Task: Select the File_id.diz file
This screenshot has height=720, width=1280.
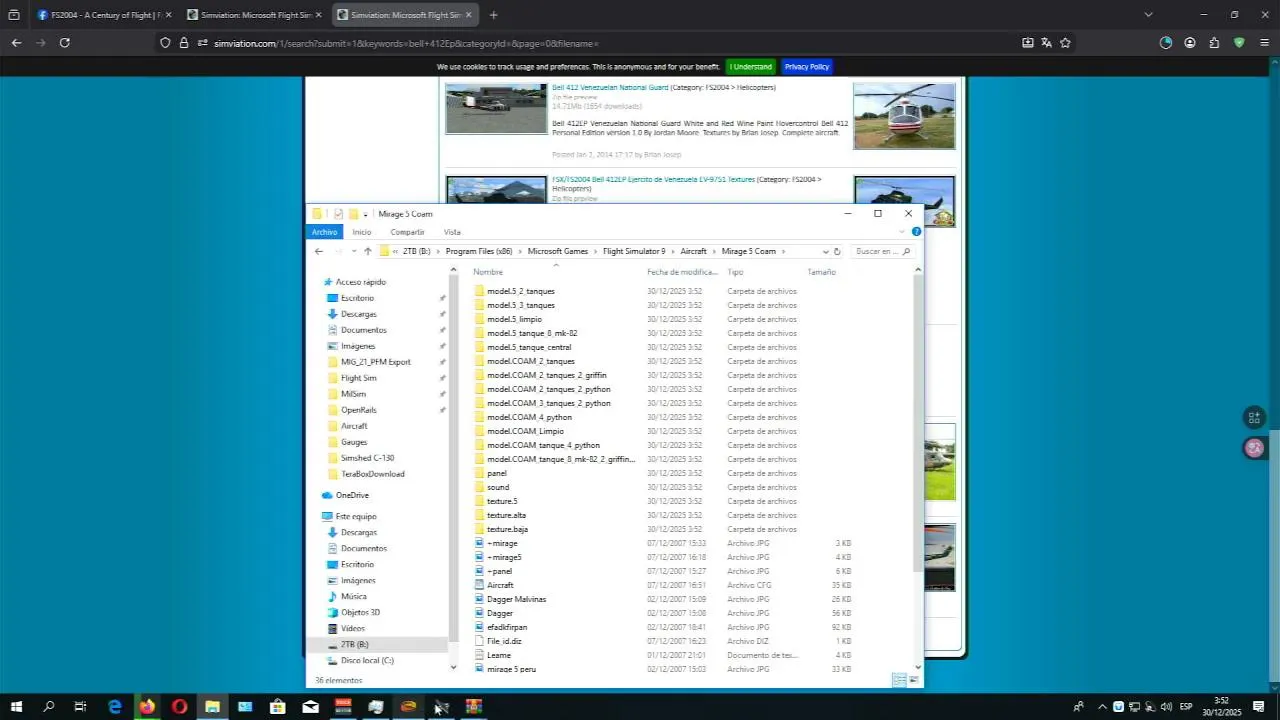Action: click(x=504, y=641)
